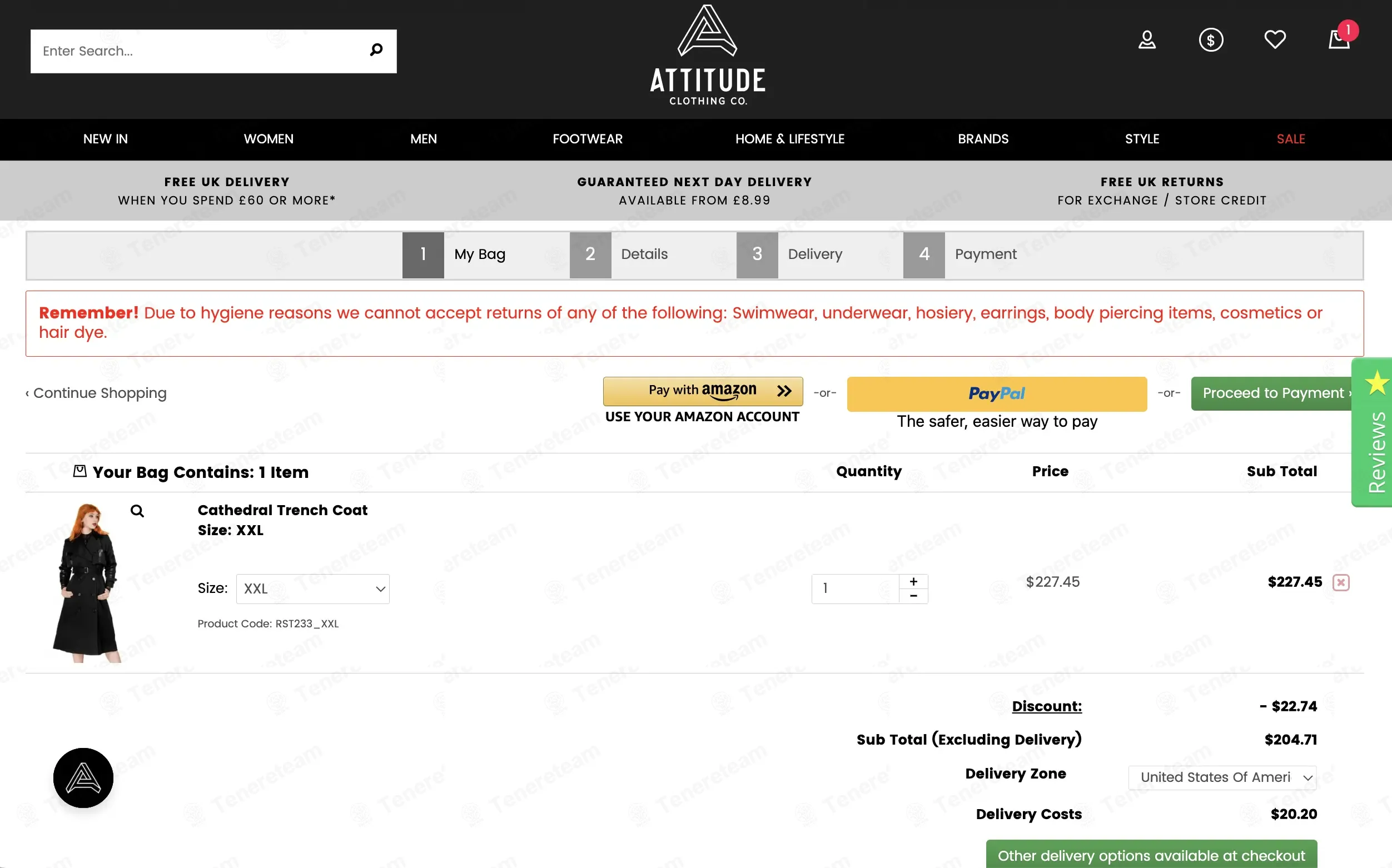Click the trench coat product thumbnail
Screen dimensions: 1392x868
(x=86, y=583)
